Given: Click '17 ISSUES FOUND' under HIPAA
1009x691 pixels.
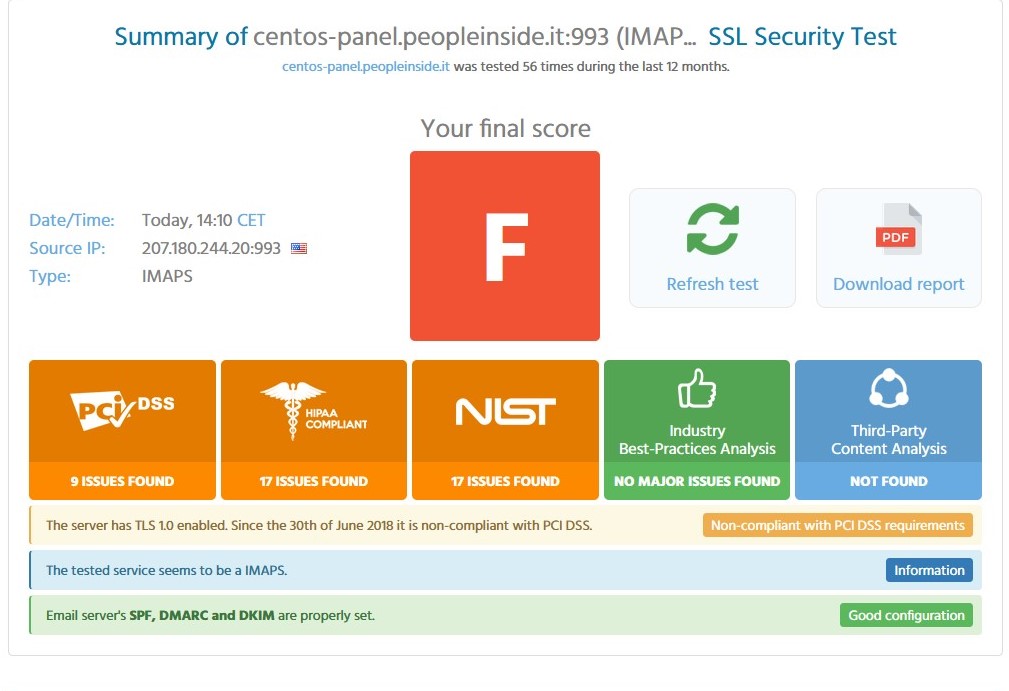Looking at the screenshot, I should pyautogui.click(x=313, y=481).
